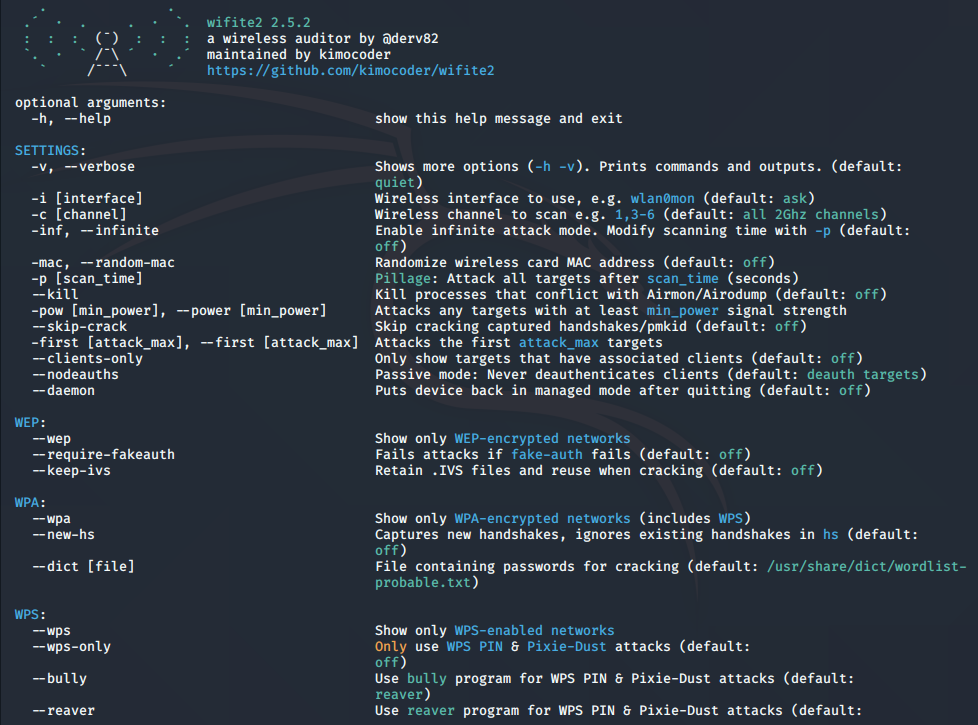Viewport: 978px width, 725px height.
Task: Click the wifite2 2.5.2 title text
Action: [259, 22]
